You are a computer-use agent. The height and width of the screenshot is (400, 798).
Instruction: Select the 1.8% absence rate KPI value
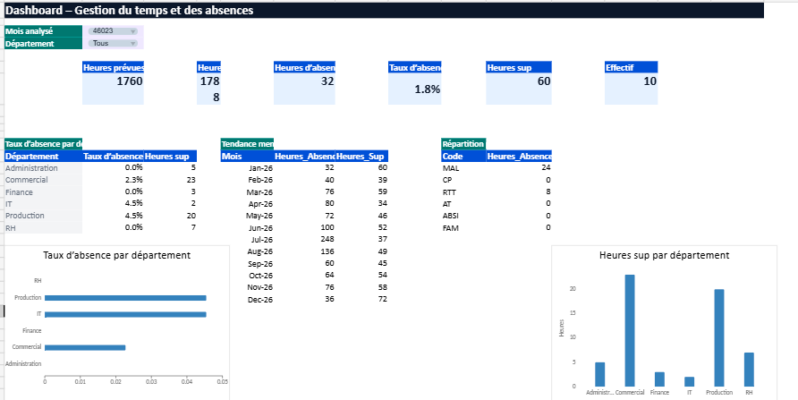[415, 89]
